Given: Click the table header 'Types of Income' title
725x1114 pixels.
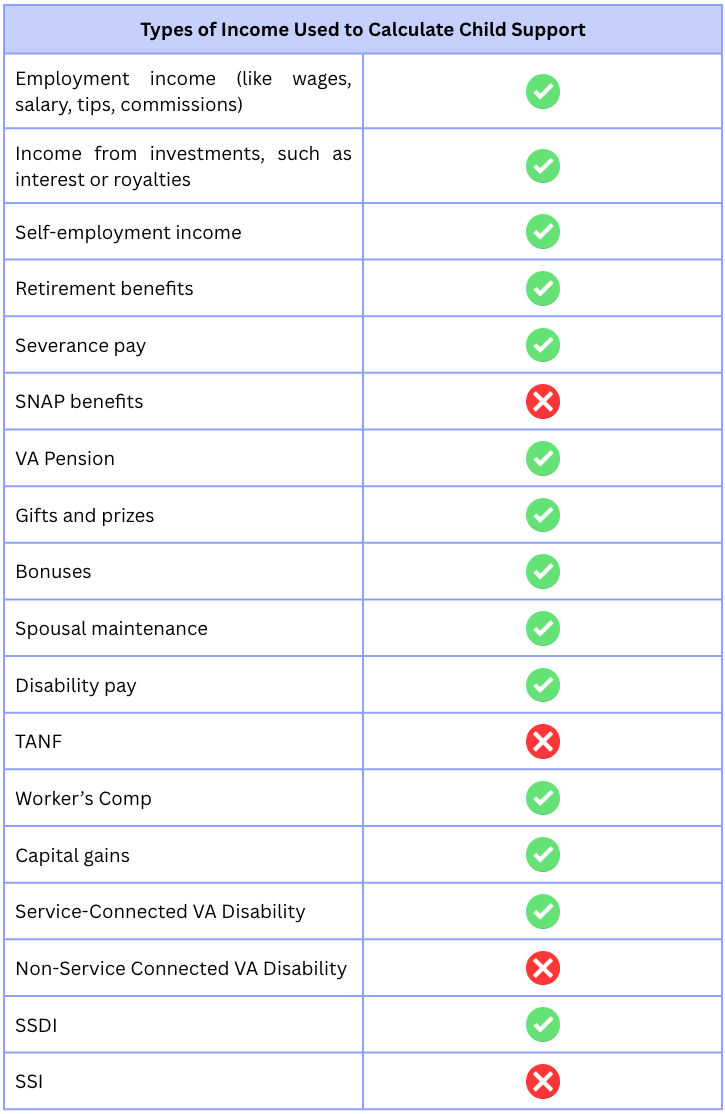Looking at the screenshot, I should pyautogui.click(x=363, y=30).
